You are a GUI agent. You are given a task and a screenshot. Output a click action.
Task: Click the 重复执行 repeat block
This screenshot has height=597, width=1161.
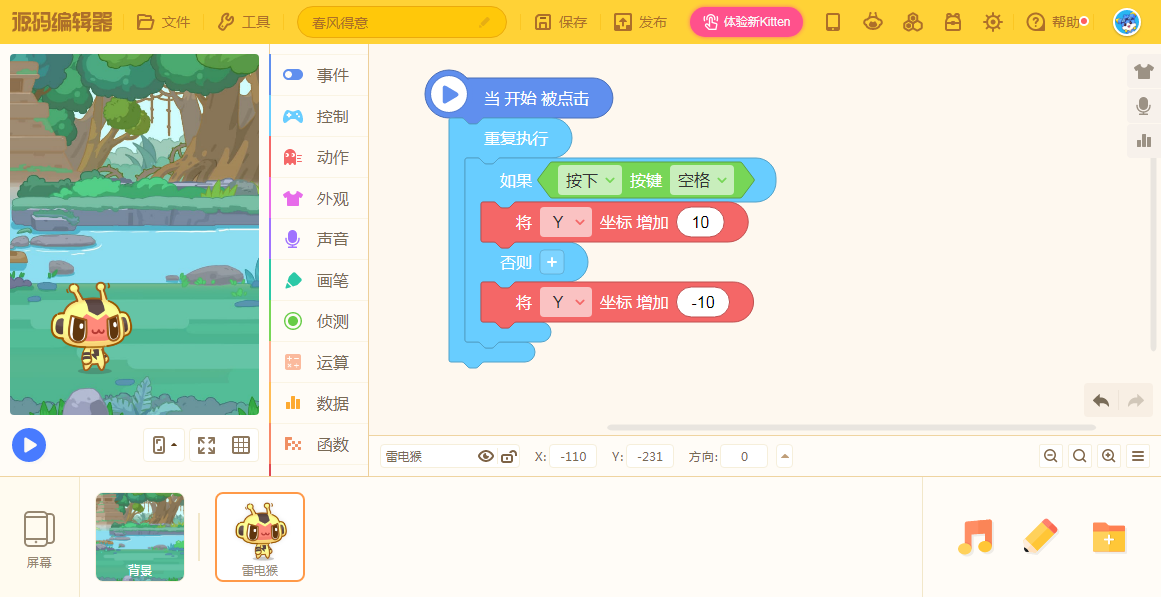[x=515, y=139]
